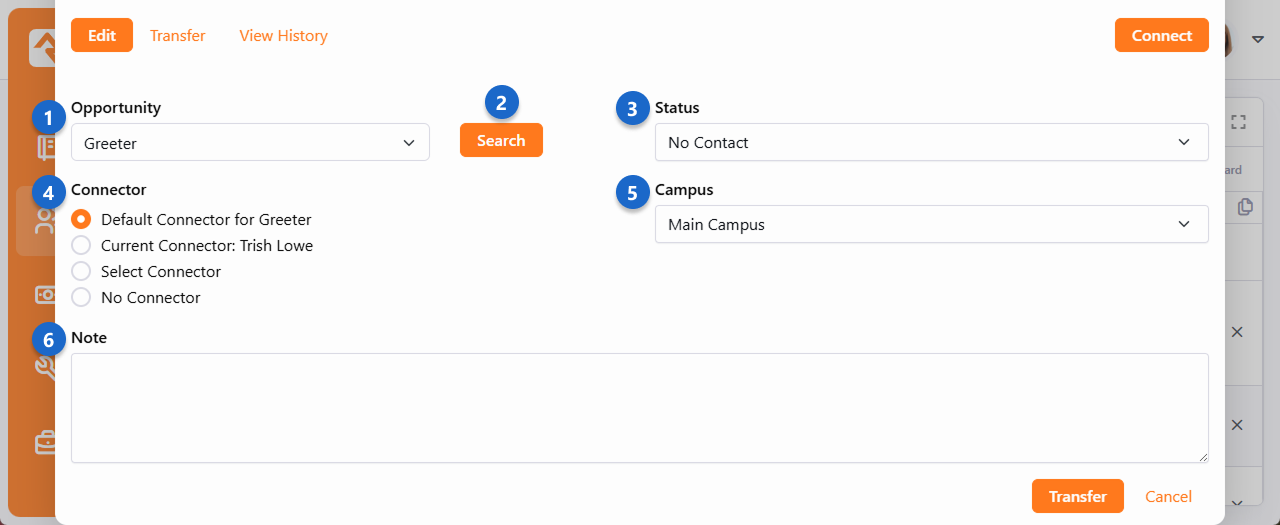The height and width of the screenshot is (525, 1280).
Task: Open the Opportunity dropdown showing Greeter
Action: click(250, 143)
